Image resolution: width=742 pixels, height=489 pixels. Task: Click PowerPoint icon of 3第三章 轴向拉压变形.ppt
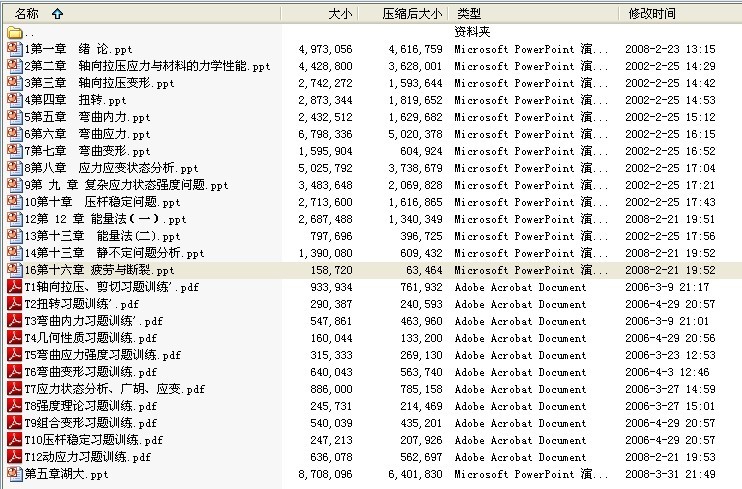(15, 83)
